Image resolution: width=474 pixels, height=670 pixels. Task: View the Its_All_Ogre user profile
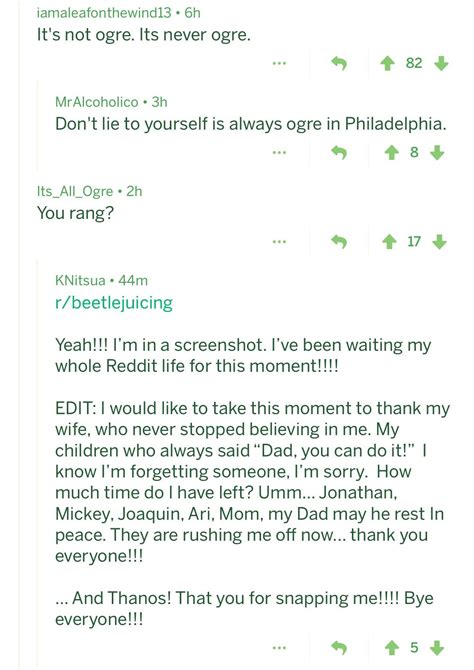[x=75, y=191]
